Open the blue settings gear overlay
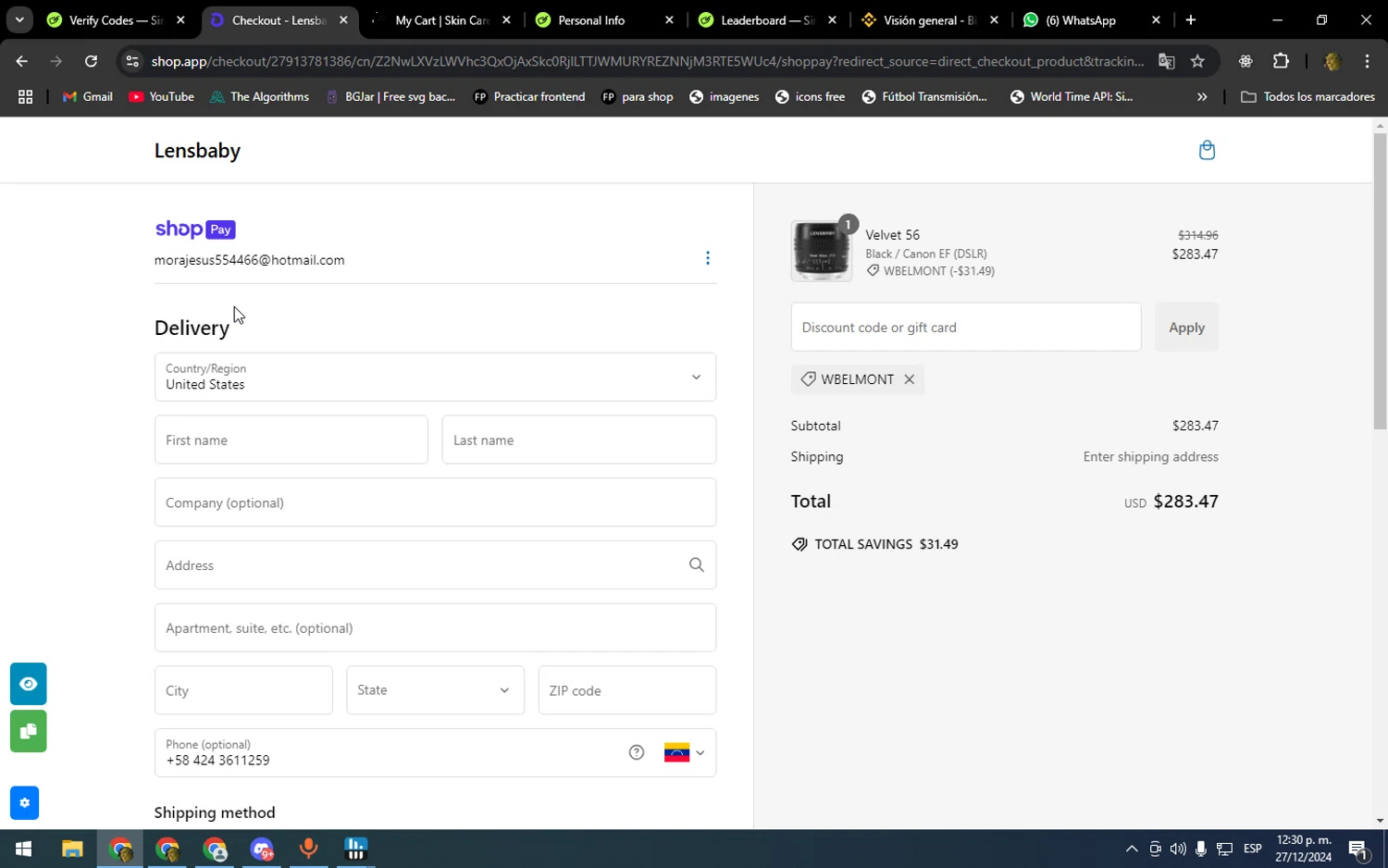1388x868 pixels. 25,803
